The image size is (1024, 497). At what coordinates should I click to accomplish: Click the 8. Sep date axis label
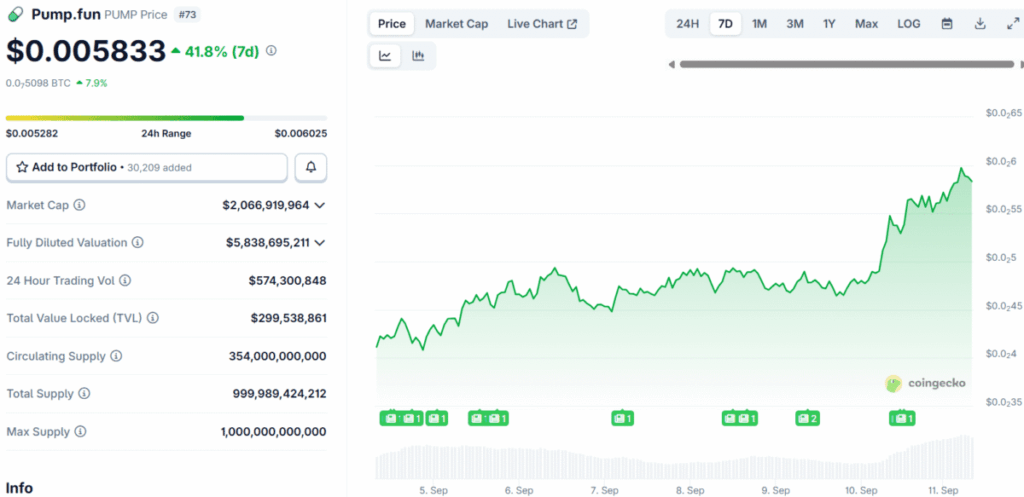tap(690, 490)
